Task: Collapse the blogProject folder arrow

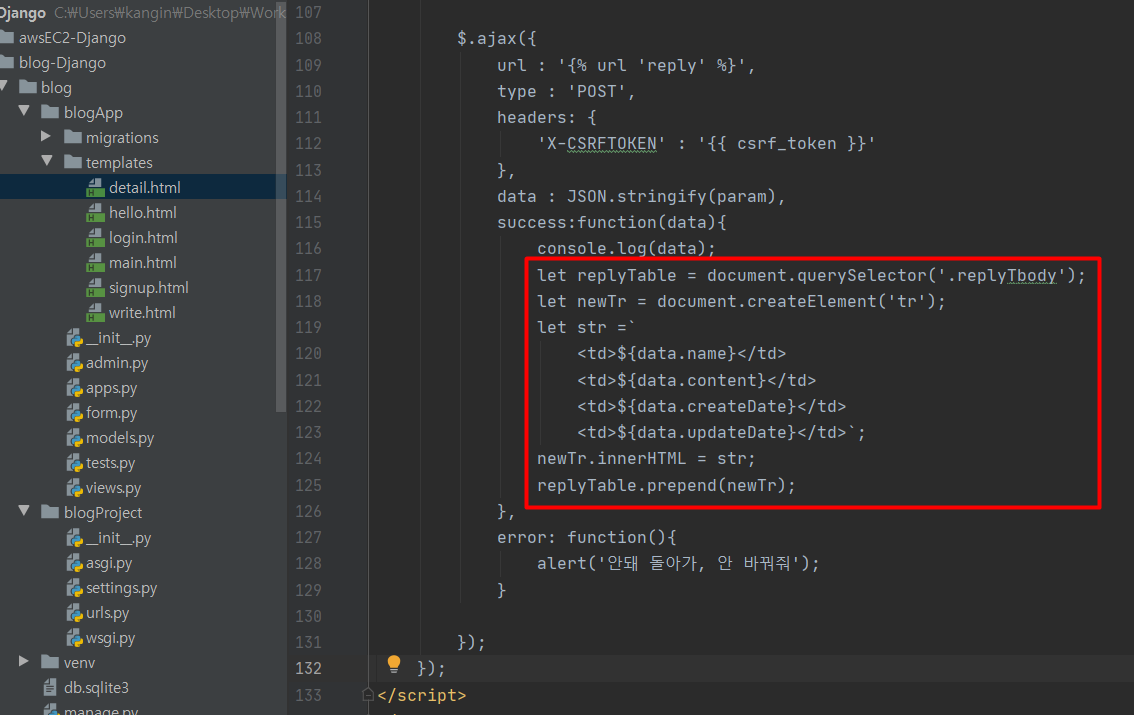Action: click(25, 511)
